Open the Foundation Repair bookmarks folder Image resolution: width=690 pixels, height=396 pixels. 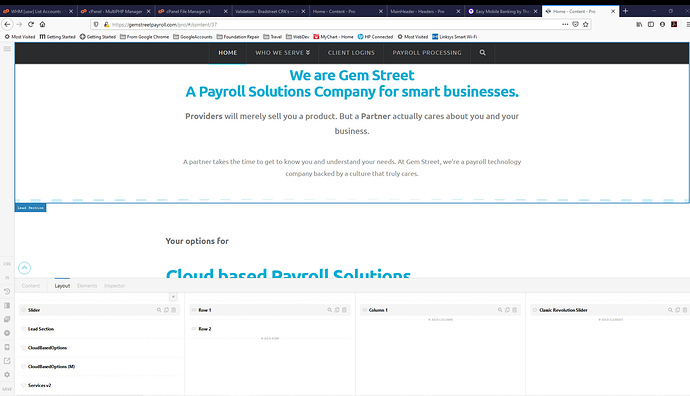coord(238,37)
